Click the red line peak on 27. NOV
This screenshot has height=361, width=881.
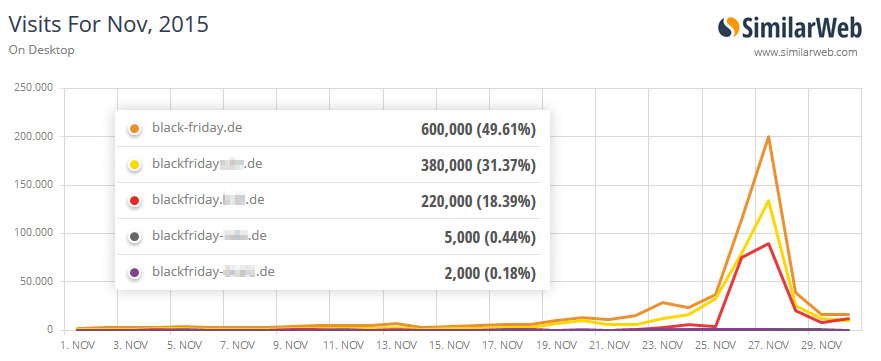768,243
